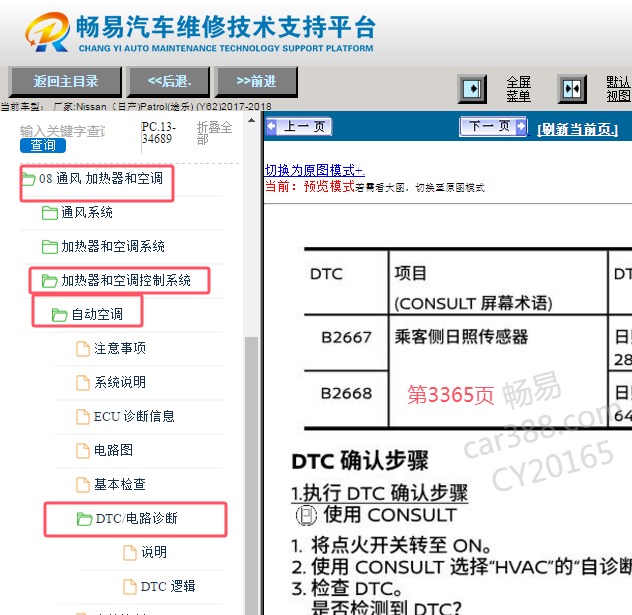This screenshot has height=615, width=632.
Task: Focus the keyword search input field
Action: point(62,131)
